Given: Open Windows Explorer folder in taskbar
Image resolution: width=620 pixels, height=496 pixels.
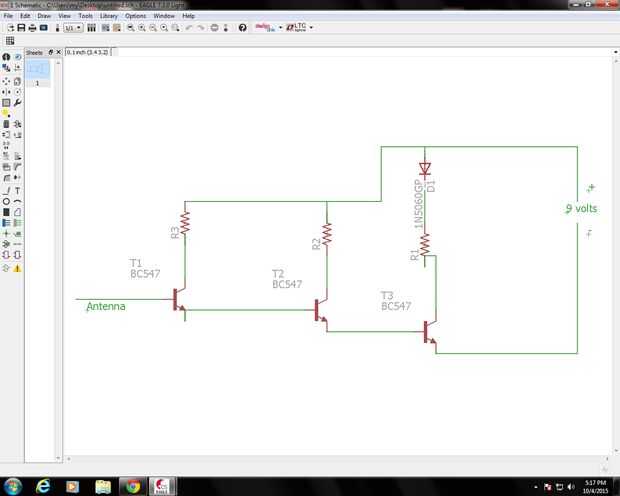Looking at the screenshot, I should [x=103, y=486].
